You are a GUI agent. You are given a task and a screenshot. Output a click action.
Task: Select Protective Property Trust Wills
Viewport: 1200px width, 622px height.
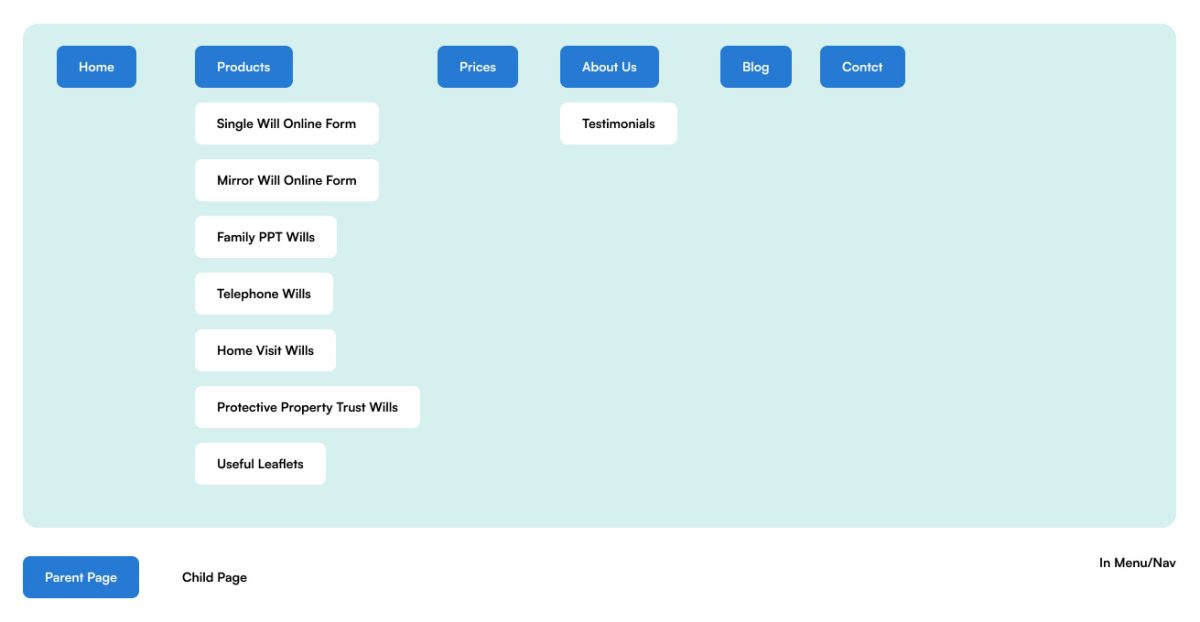tap(307, 408)
